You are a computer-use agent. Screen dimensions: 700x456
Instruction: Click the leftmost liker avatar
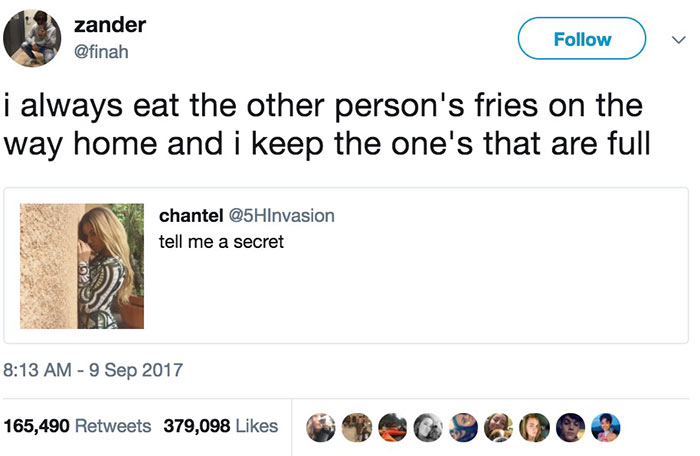[320, 428]
